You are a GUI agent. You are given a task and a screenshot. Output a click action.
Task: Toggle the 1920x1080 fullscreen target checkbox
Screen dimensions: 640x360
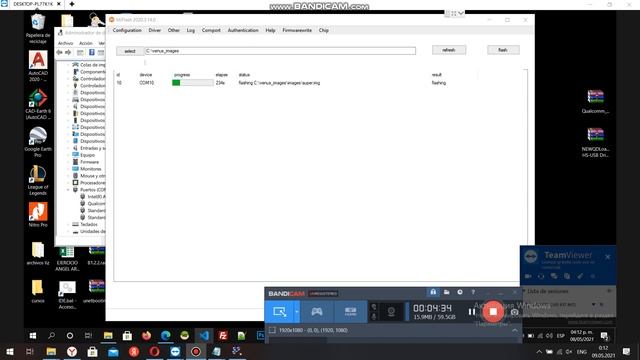[273, 330]
